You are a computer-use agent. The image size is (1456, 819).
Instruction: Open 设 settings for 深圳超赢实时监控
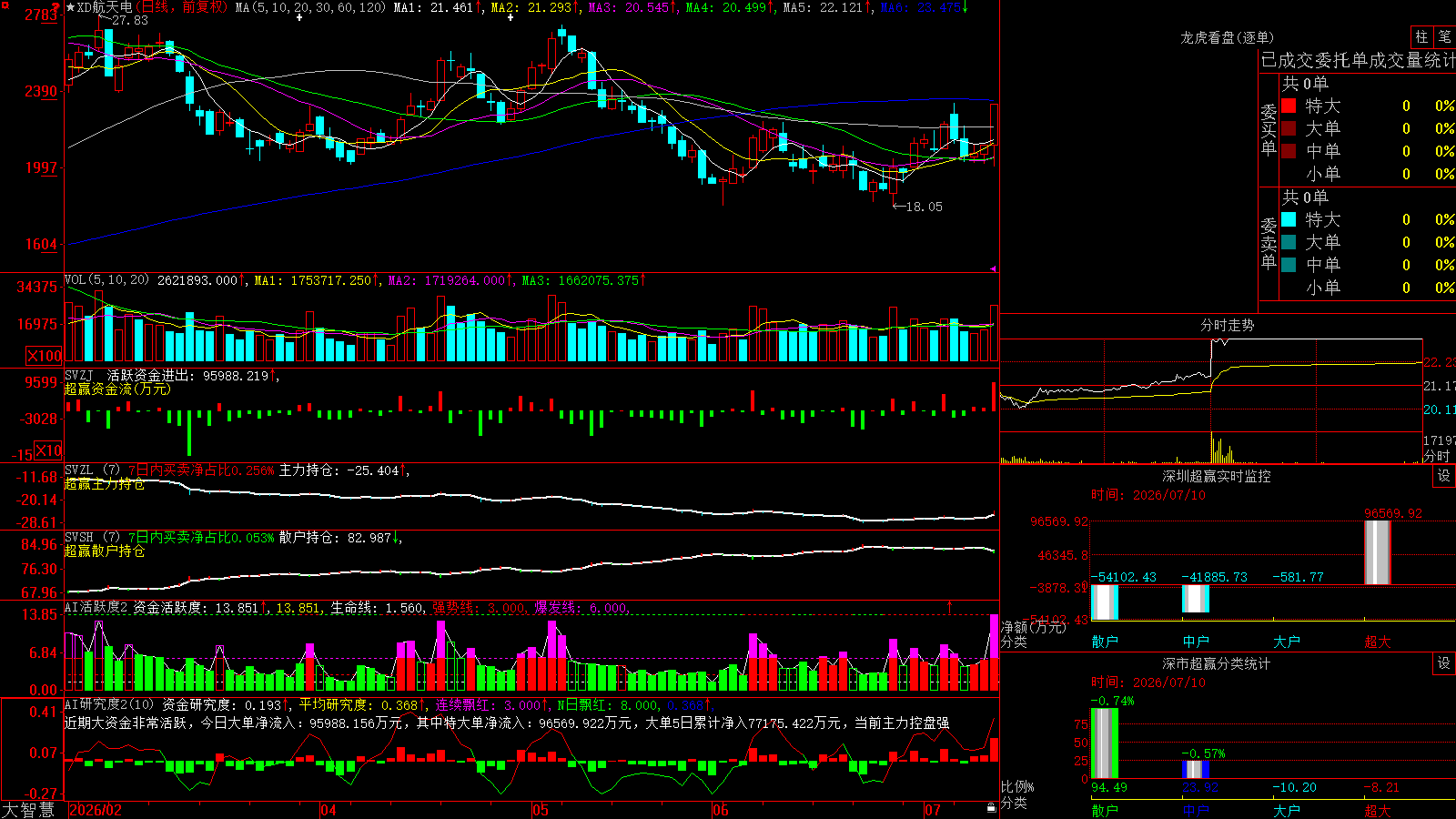[x=1444, y=476]
